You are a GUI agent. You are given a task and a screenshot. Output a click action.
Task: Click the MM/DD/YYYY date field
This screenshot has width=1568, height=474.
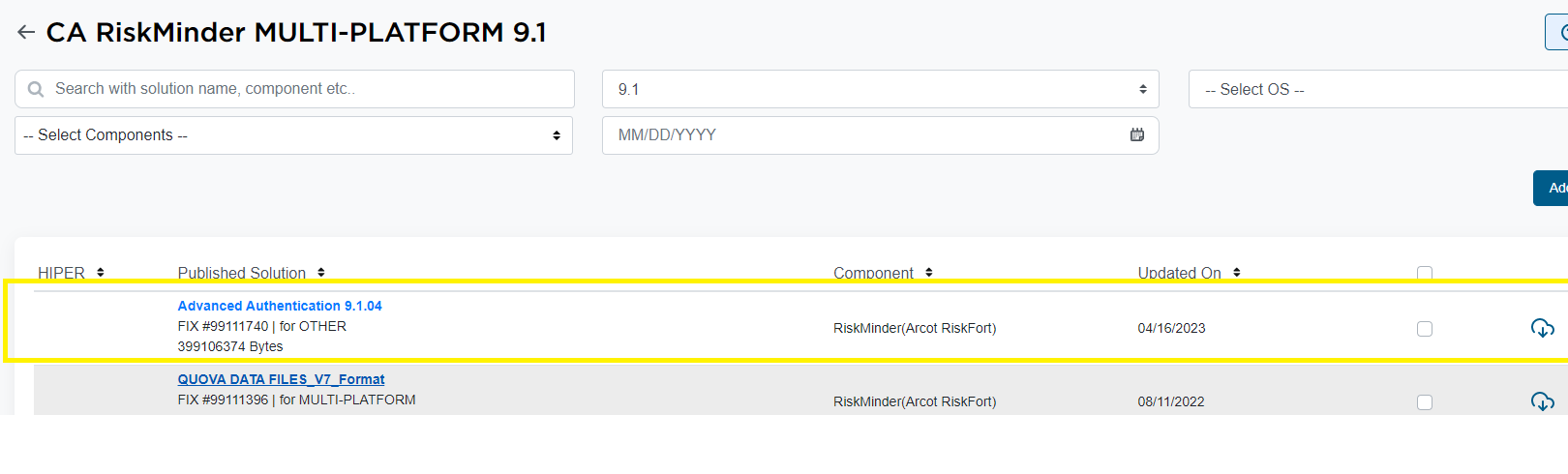[x=861, y=135]
